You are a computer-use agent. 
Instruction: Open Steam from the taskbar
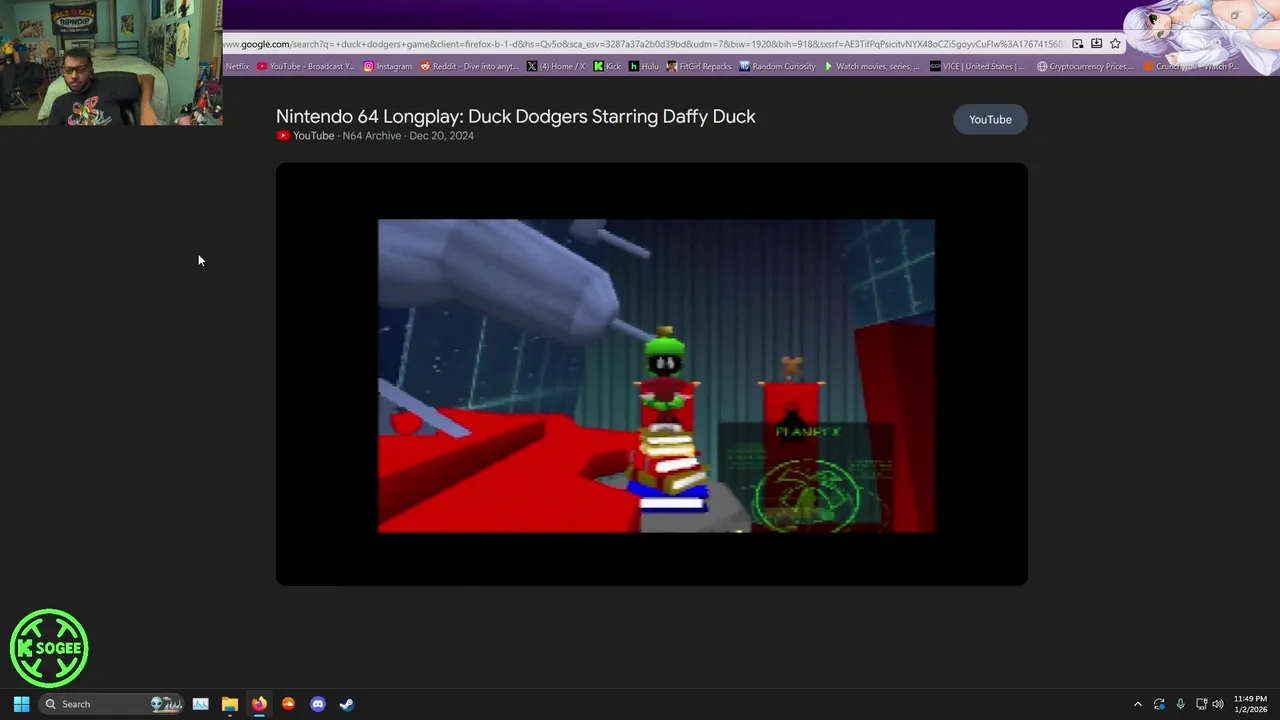click(347, 704)
